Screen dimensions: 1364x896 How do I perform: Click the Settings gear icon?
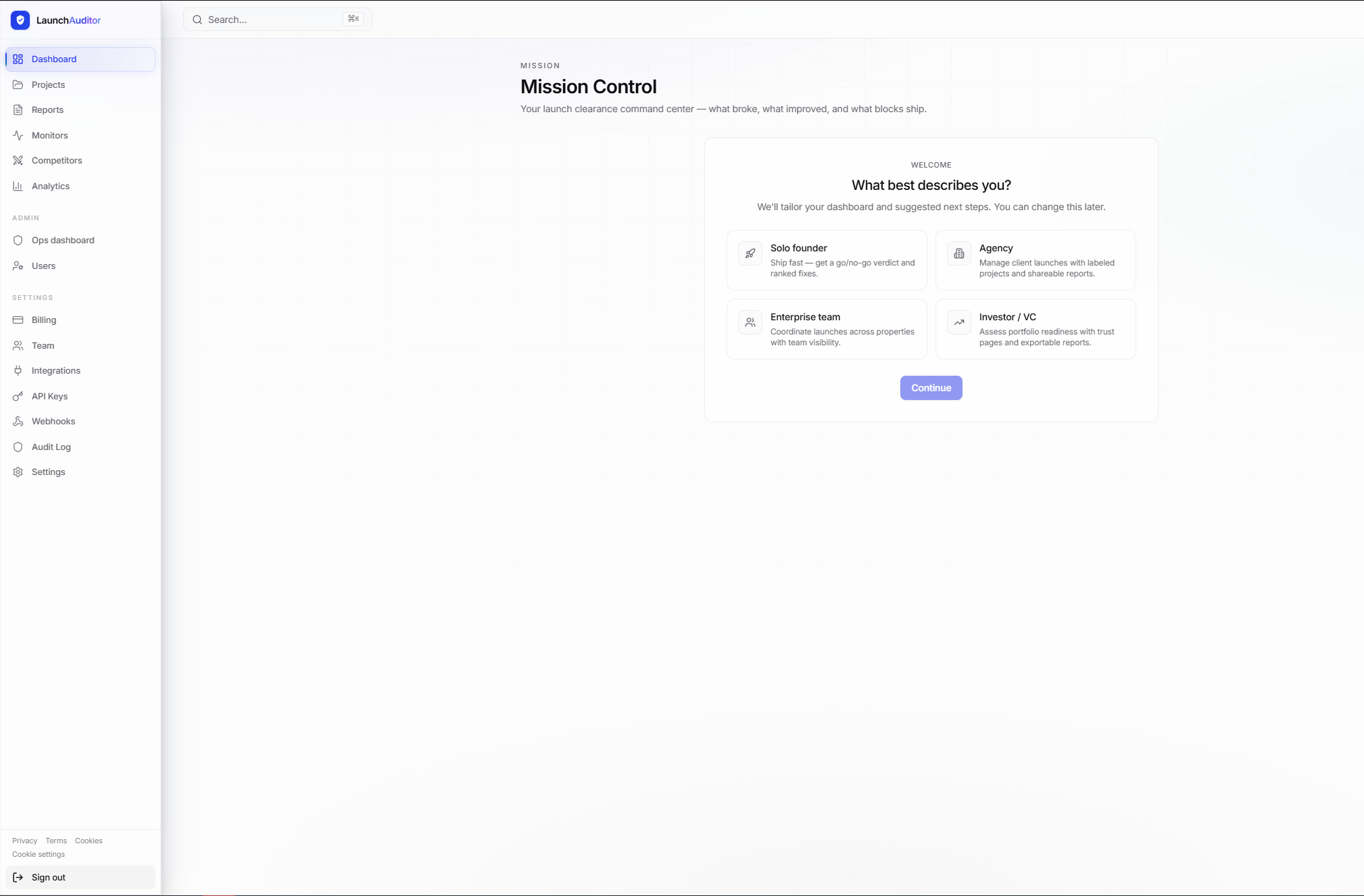tap(18, 472)
